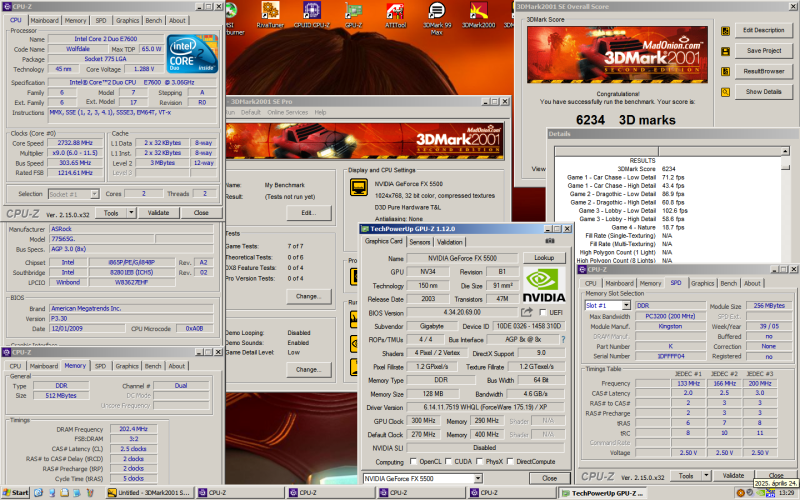Open the GPU-Z desktop shortcut
The width and height of the screenshot is (800, 500).
[353, 14]
